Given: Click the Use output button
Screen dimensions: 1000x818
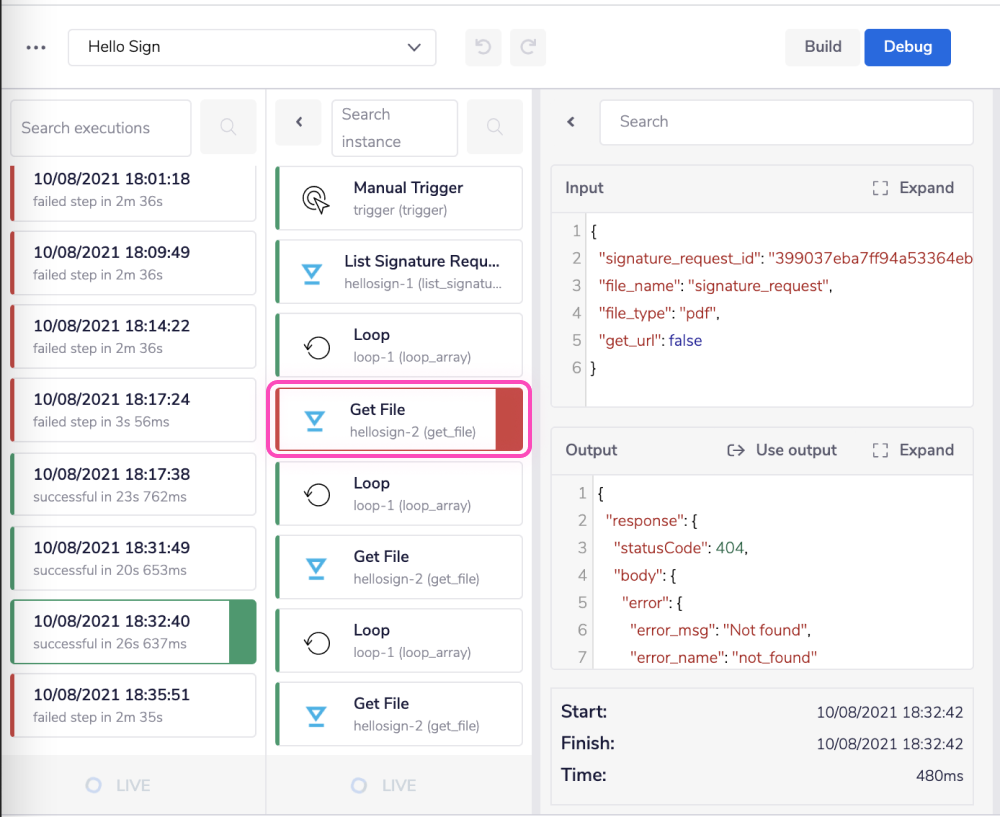Looking at the screenshot, I should [782, 450].
